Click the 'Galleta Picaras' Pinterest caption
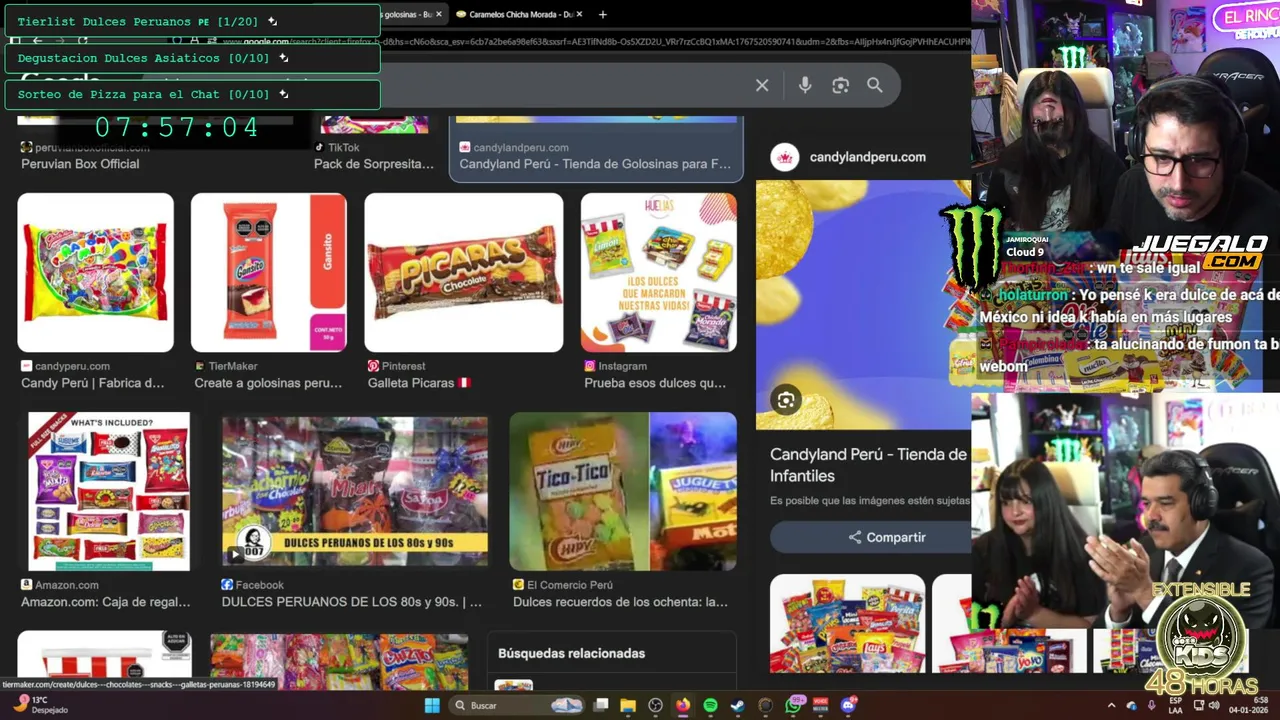Screen dimensions: 1280x720 [418, 383]
